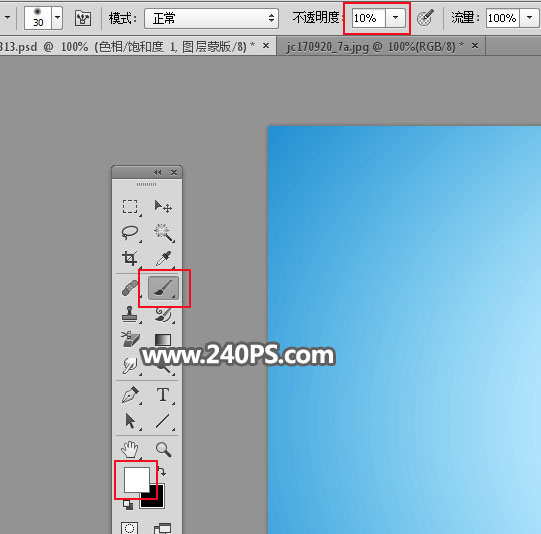Open the tool preset picker arrow
This screenshot has width=541, height=534.
coord(7,17)
